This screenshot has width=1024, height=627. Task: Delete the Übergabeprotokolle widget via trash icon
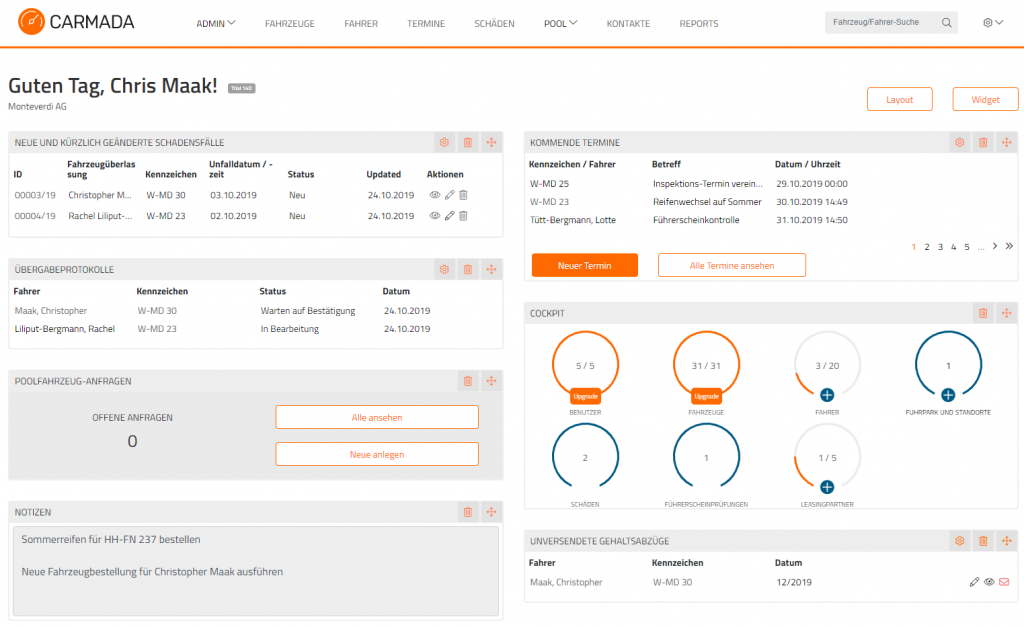(468, 269)
